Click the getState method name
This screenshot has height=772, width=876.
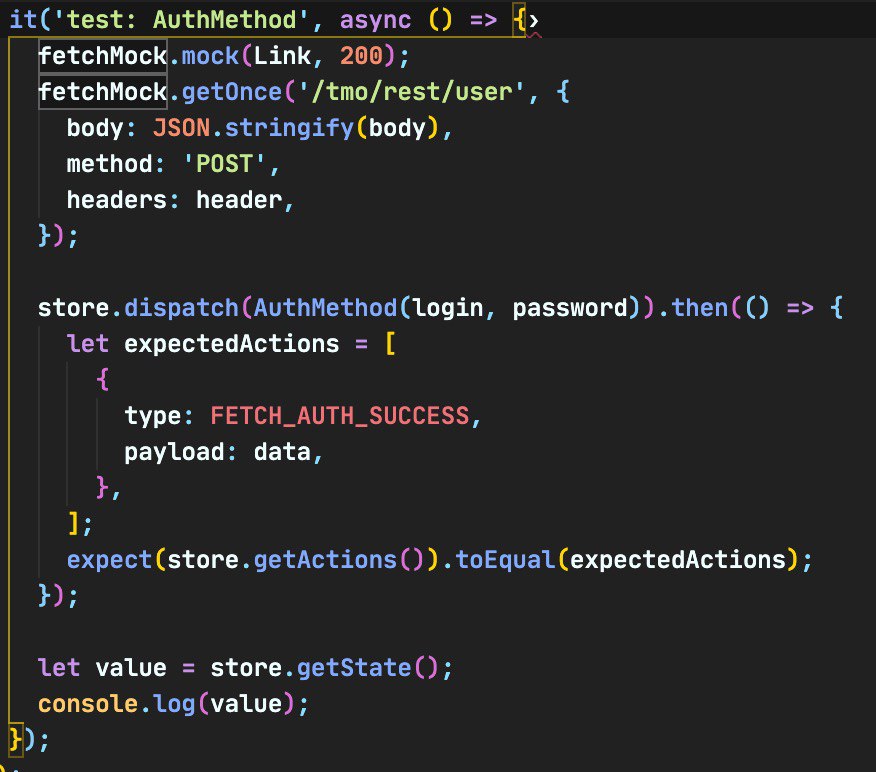tap(354, 668)
